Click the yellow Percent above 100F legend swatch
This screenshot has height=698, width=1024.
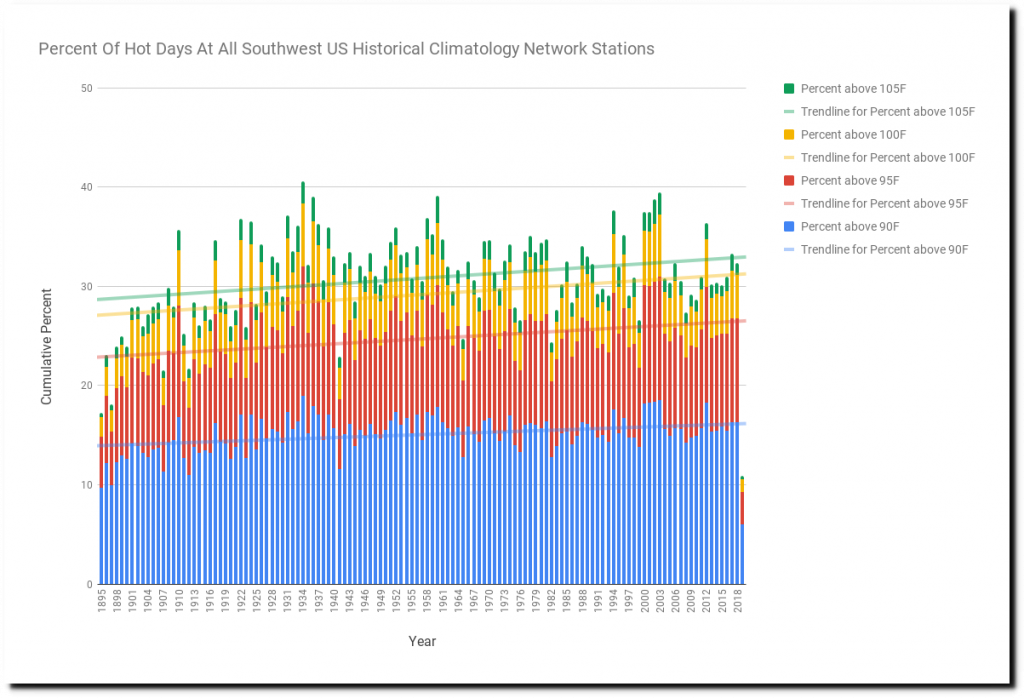coord(788,135)
